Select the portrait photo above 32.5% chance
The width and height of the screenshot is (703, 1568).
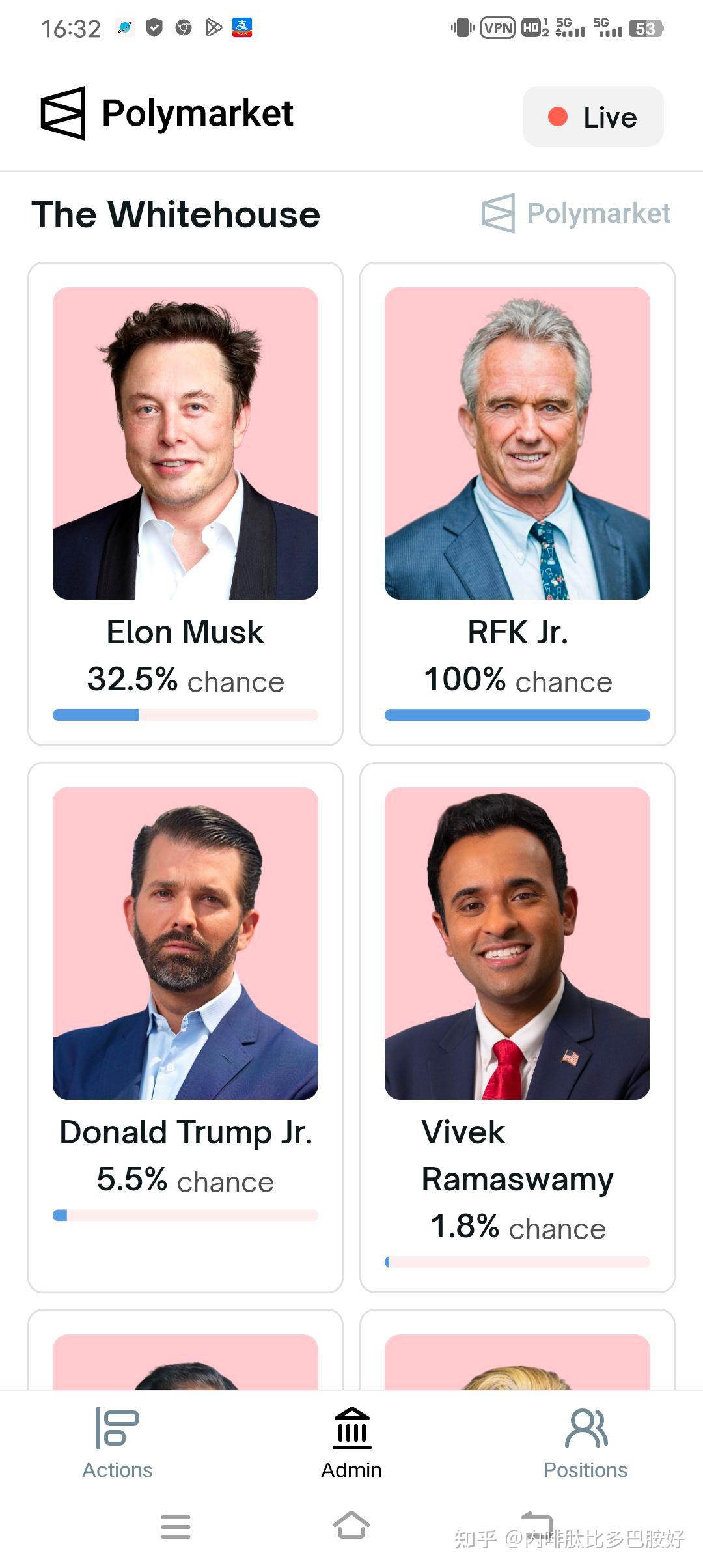coord(186,443)
